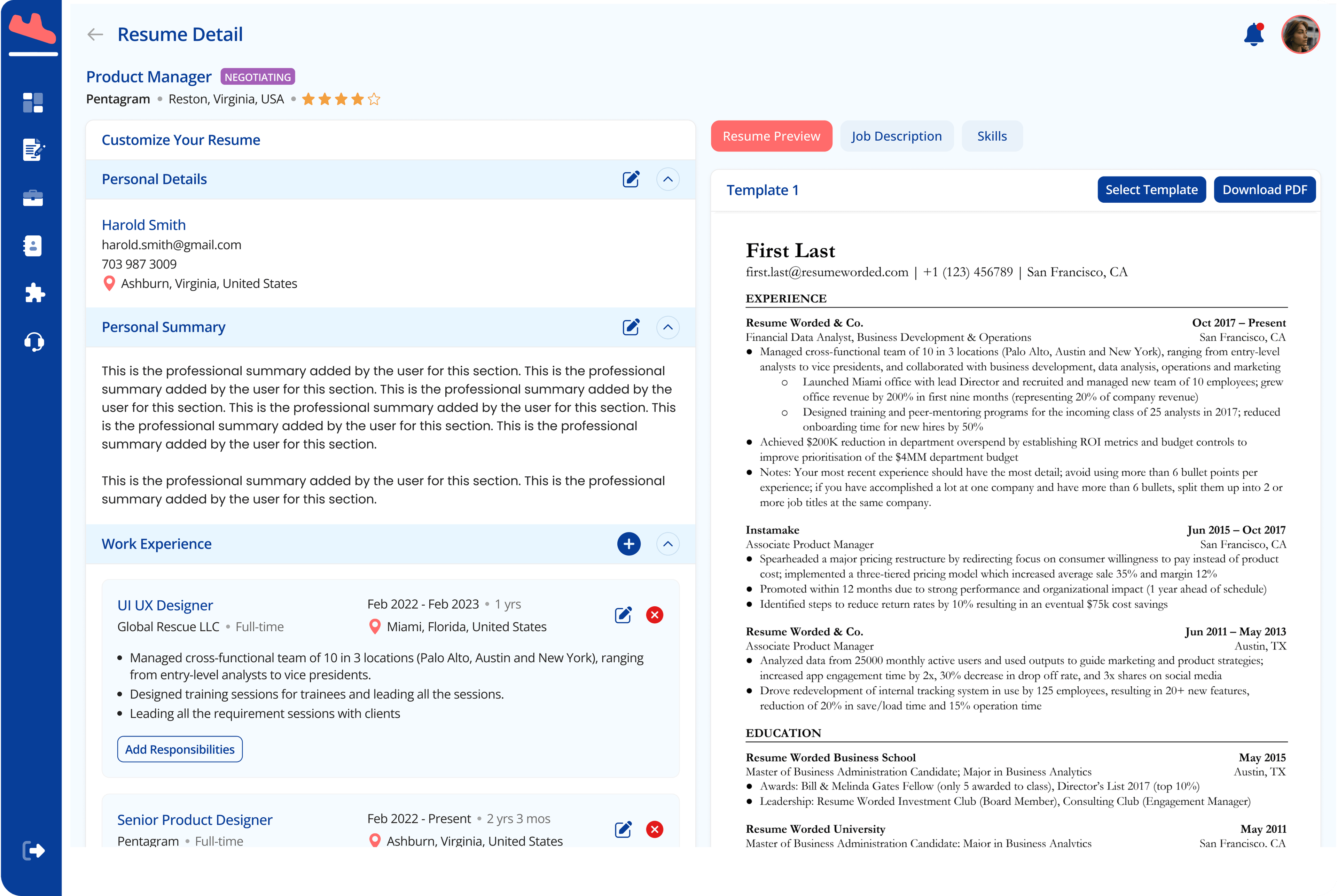Viewport: 1337px width, 896px height.
Task: Open the contacts book sidebar icon
Action: click(x=33, y=246)
